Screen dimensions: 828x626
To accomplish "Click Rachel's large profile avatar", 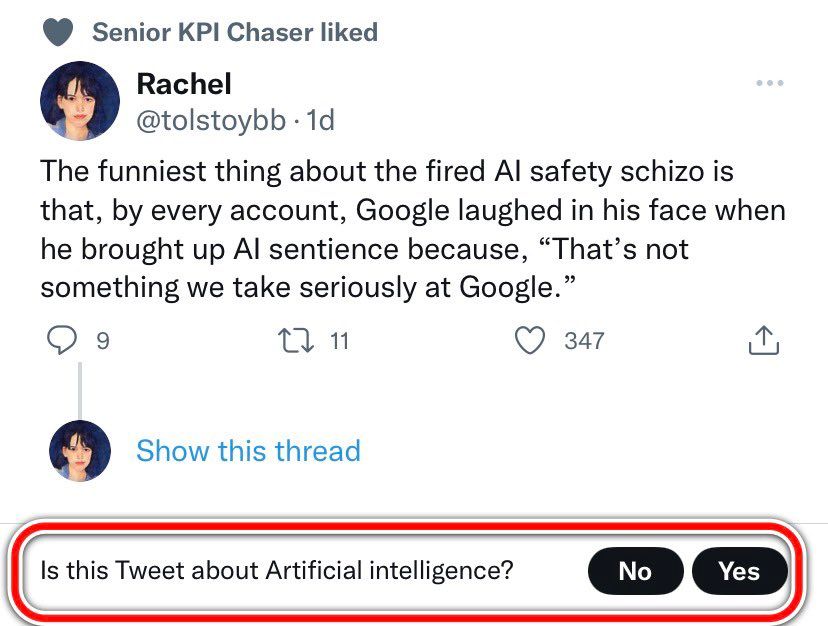I will [80, 101].
